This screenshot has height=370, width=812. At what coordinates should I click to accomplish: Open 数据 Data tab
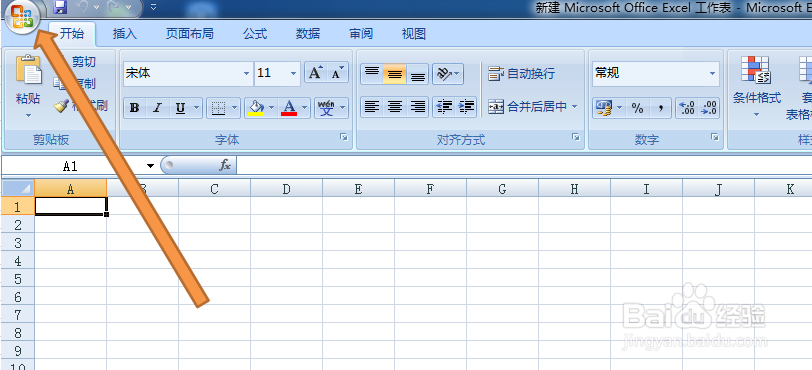click(x=308, y=34)
